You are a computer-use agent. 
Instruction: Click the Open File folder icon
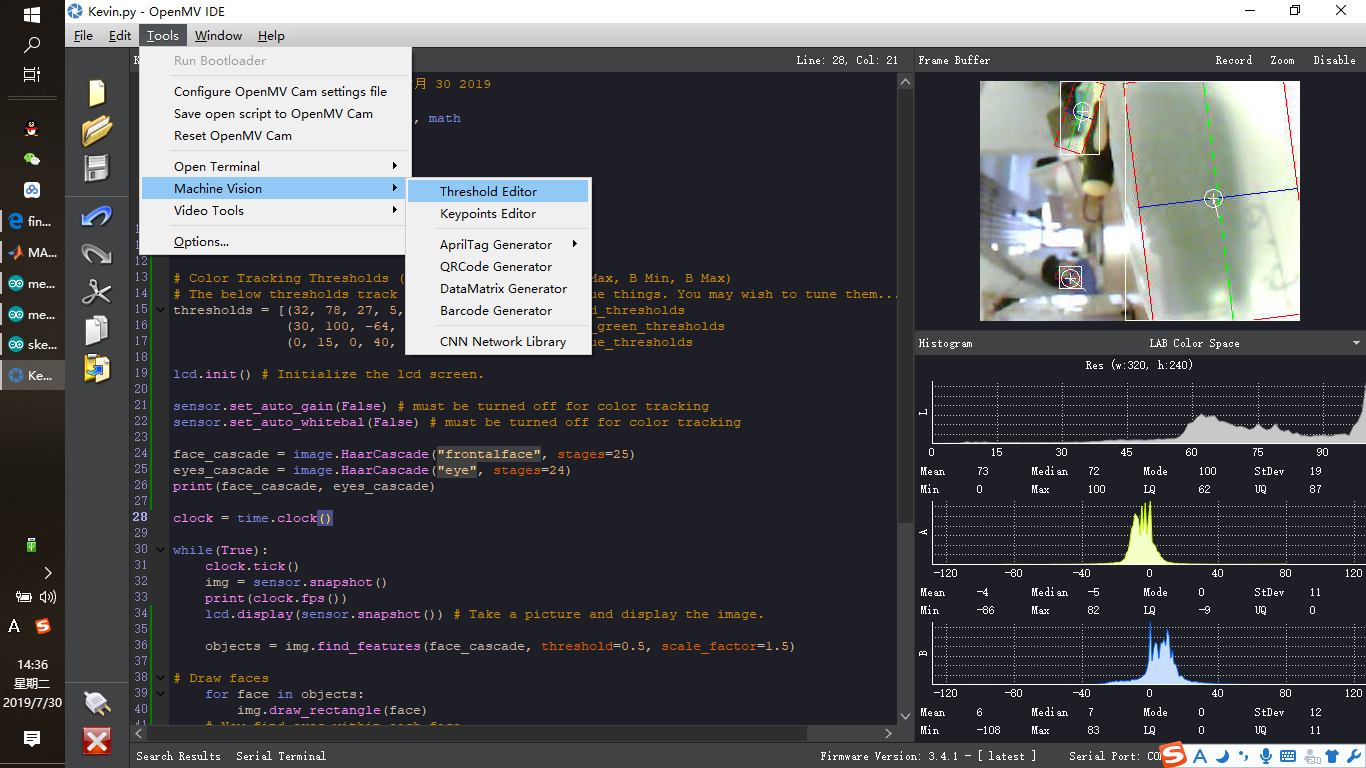pyautogui.click(x=97, y=130)
